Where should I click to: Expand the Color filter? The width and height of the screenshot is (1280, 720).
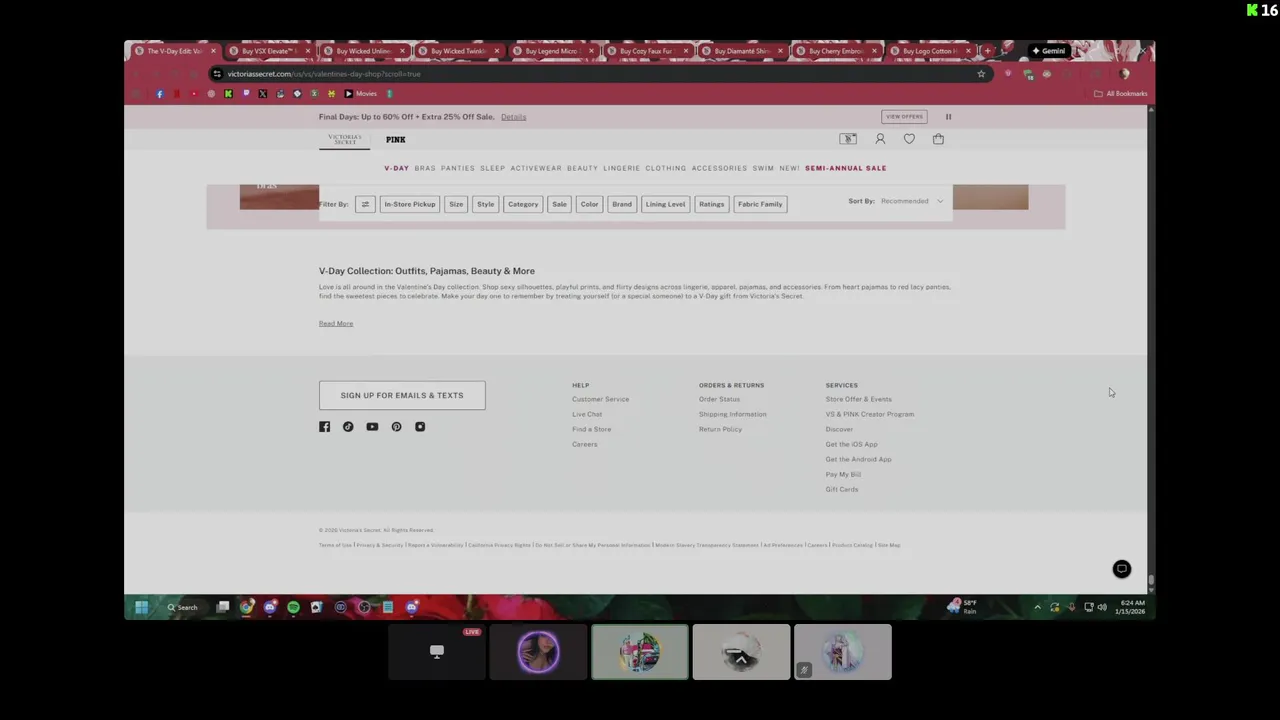[x=589, y=204]
